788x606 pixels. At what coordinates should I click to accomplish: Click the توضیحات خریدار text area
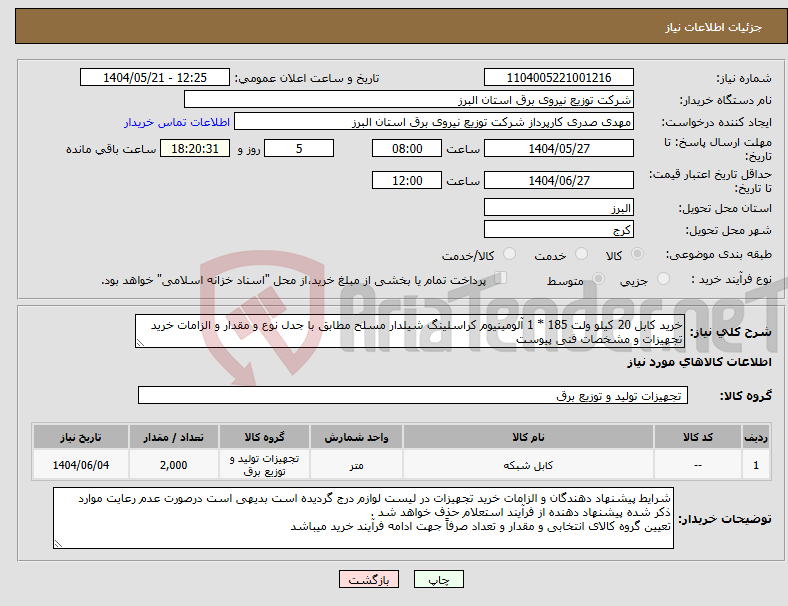363,518
